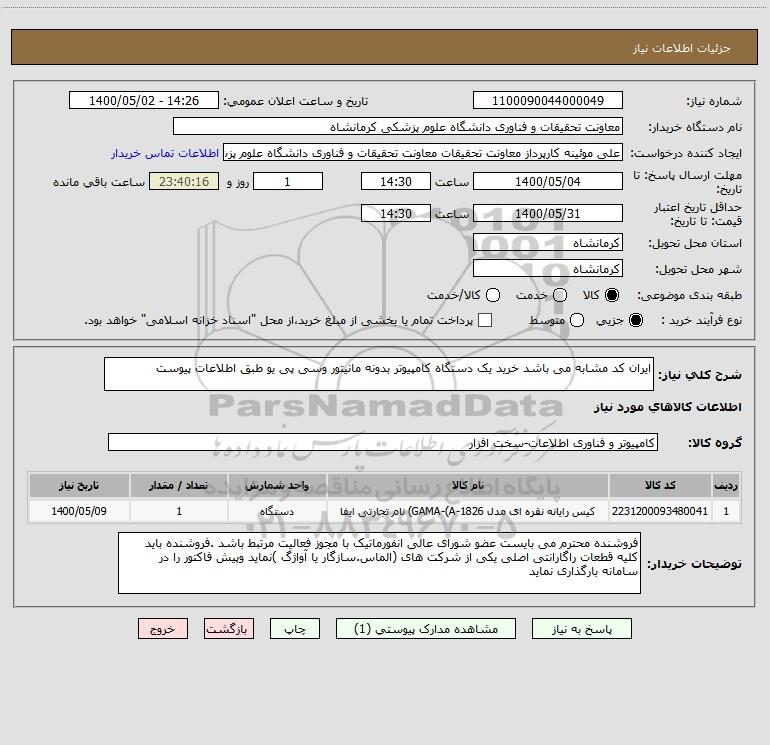
Task: Click the نام کالا column header
Action: [x=468, y=485]
